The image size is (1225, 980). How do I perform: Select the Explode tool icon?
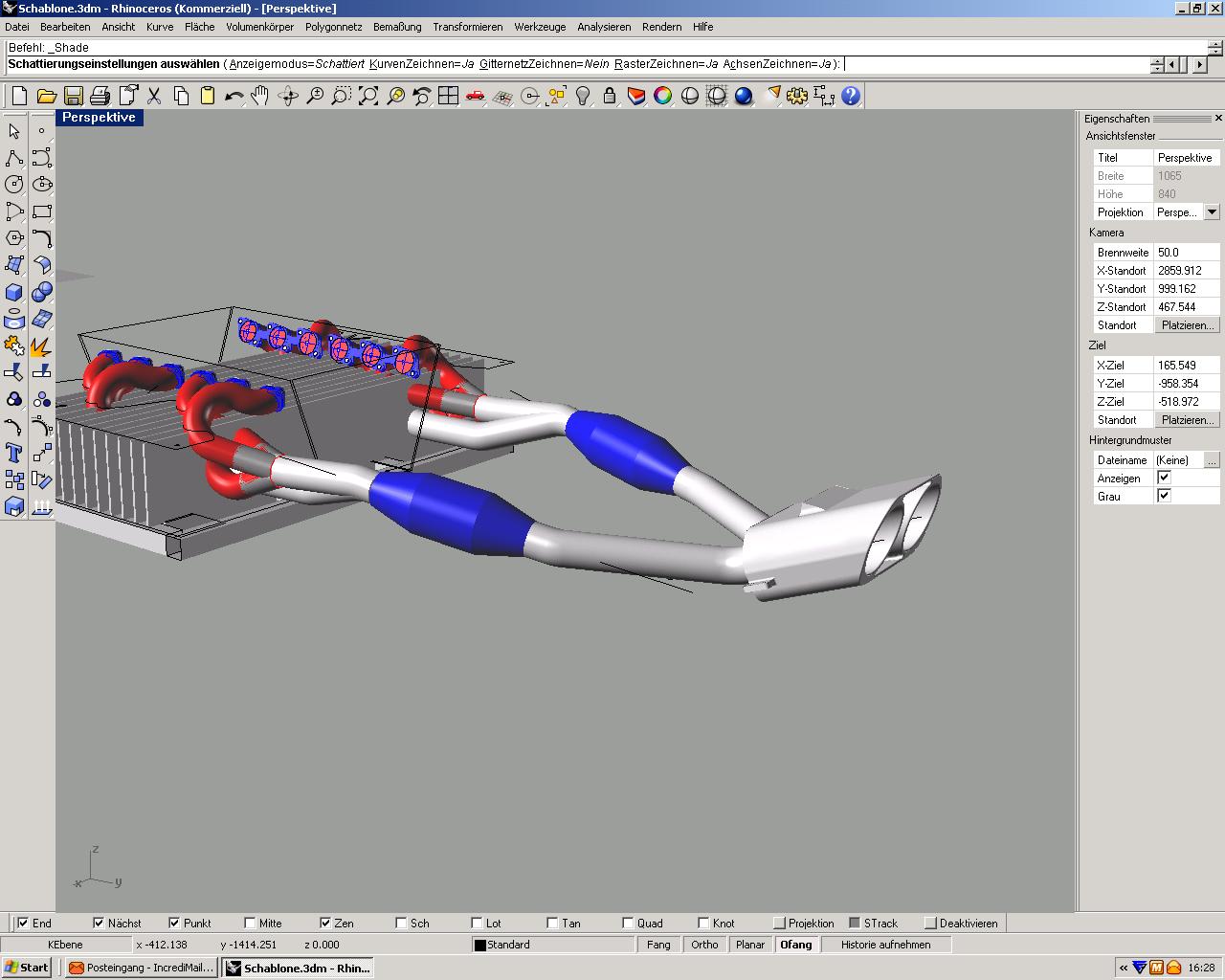coord(41,345)
